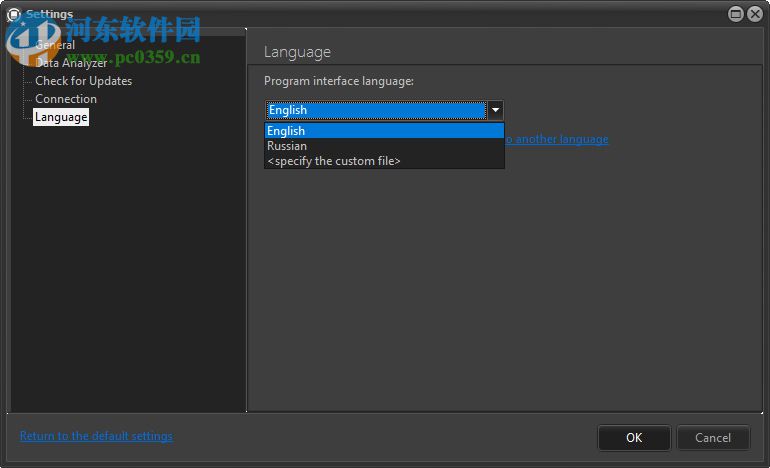Confirm settings with the OK button

tap(634, 438)
